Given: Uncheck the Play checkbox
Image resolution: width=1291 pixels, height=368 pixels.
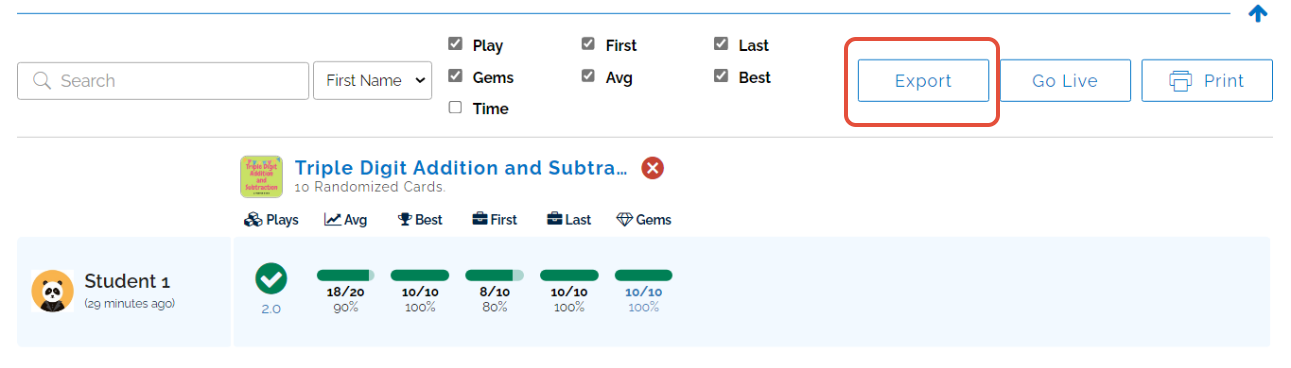Looking at the screenshot, I should pyautogui.click(x=455, y=44).
